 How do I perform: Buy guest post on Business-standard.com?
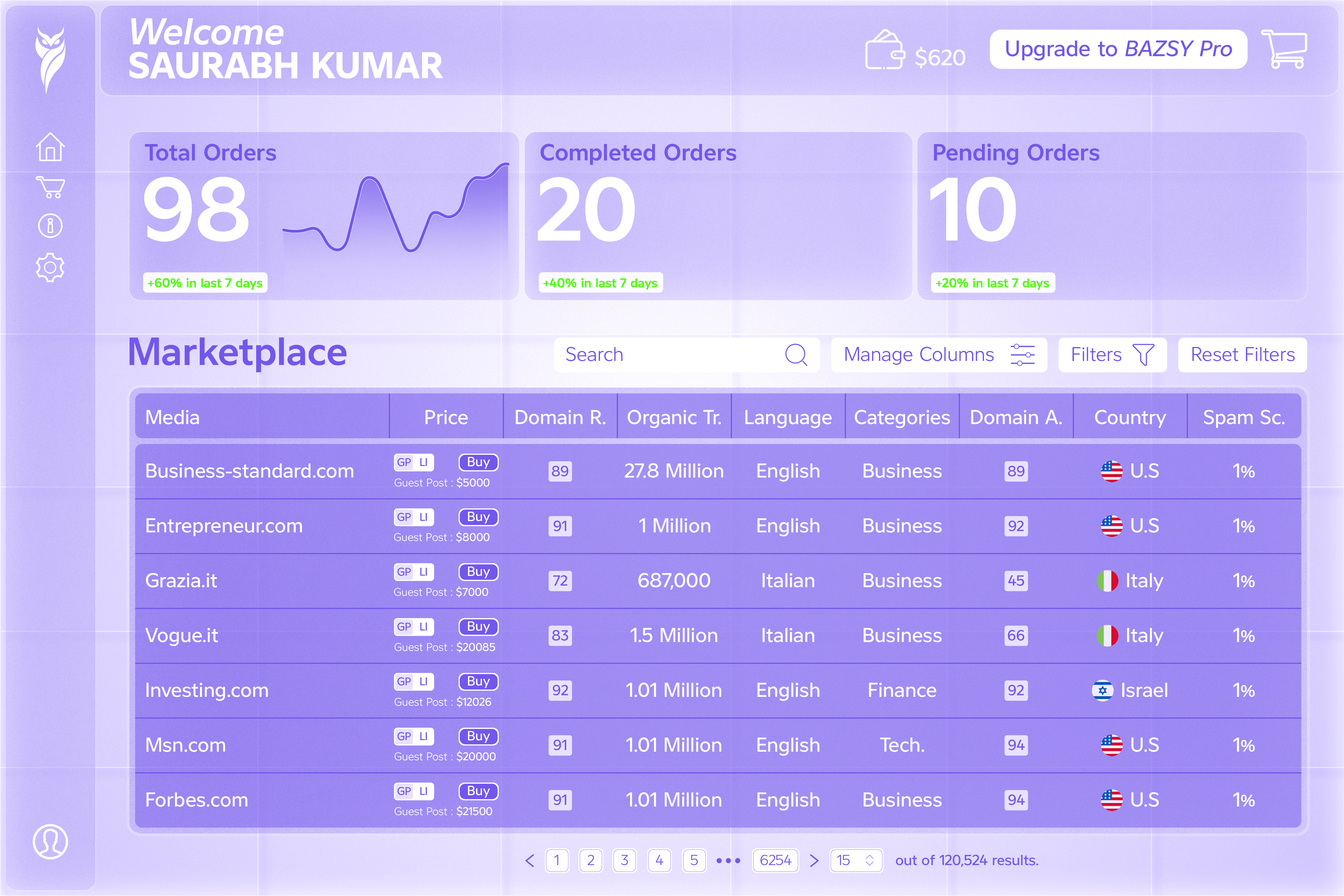[x=479, y=462]
